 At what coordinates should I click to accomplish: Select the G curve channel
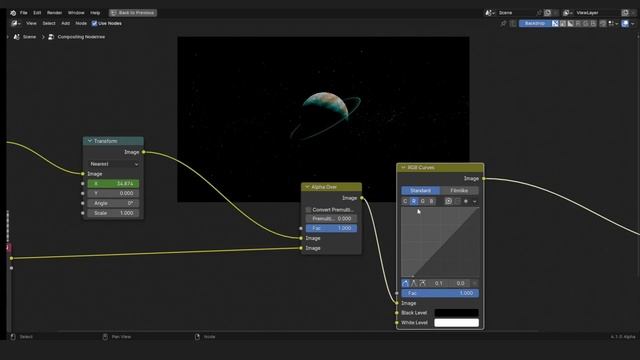tap(422, 201)
